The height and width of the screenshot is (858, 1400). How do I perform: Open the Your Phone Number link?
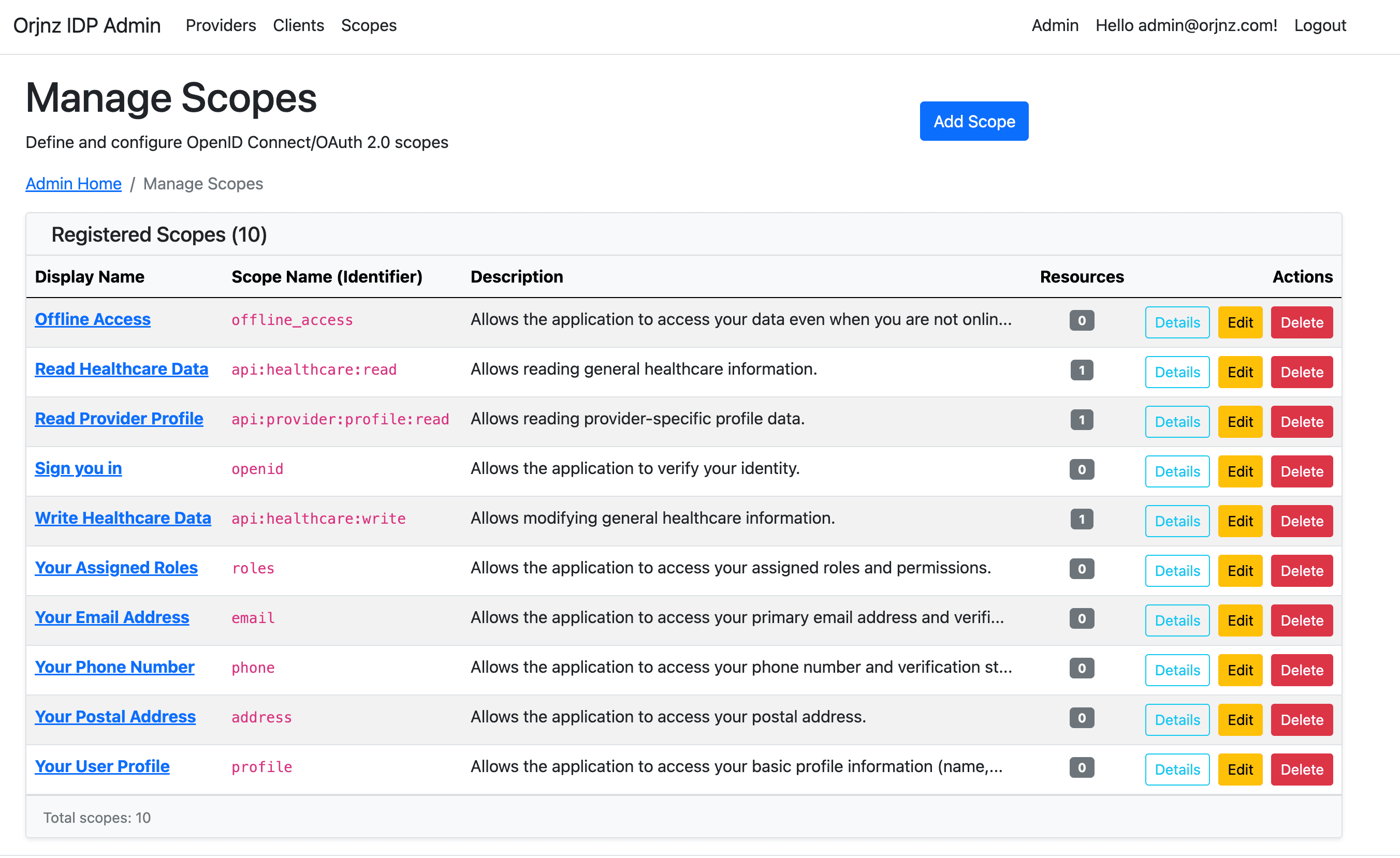[x=115, y=667]
